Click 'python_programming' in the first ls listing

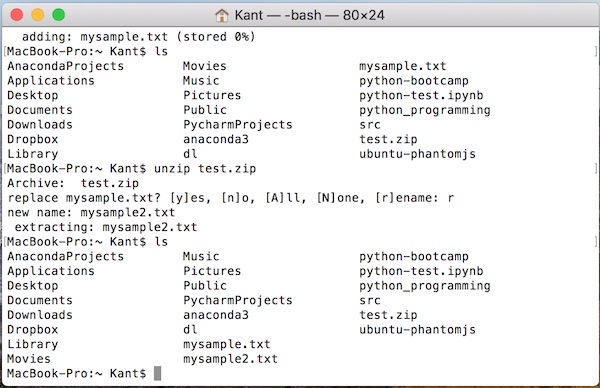(x=425, y=110)
